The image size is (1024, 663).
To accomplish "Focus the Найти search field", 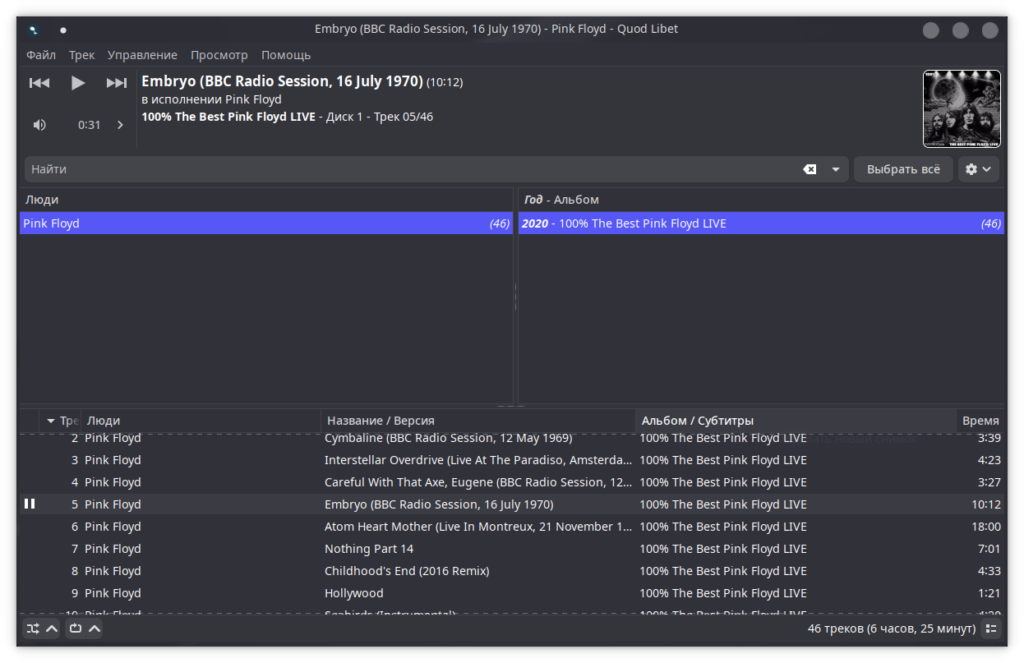I will 411,169.
